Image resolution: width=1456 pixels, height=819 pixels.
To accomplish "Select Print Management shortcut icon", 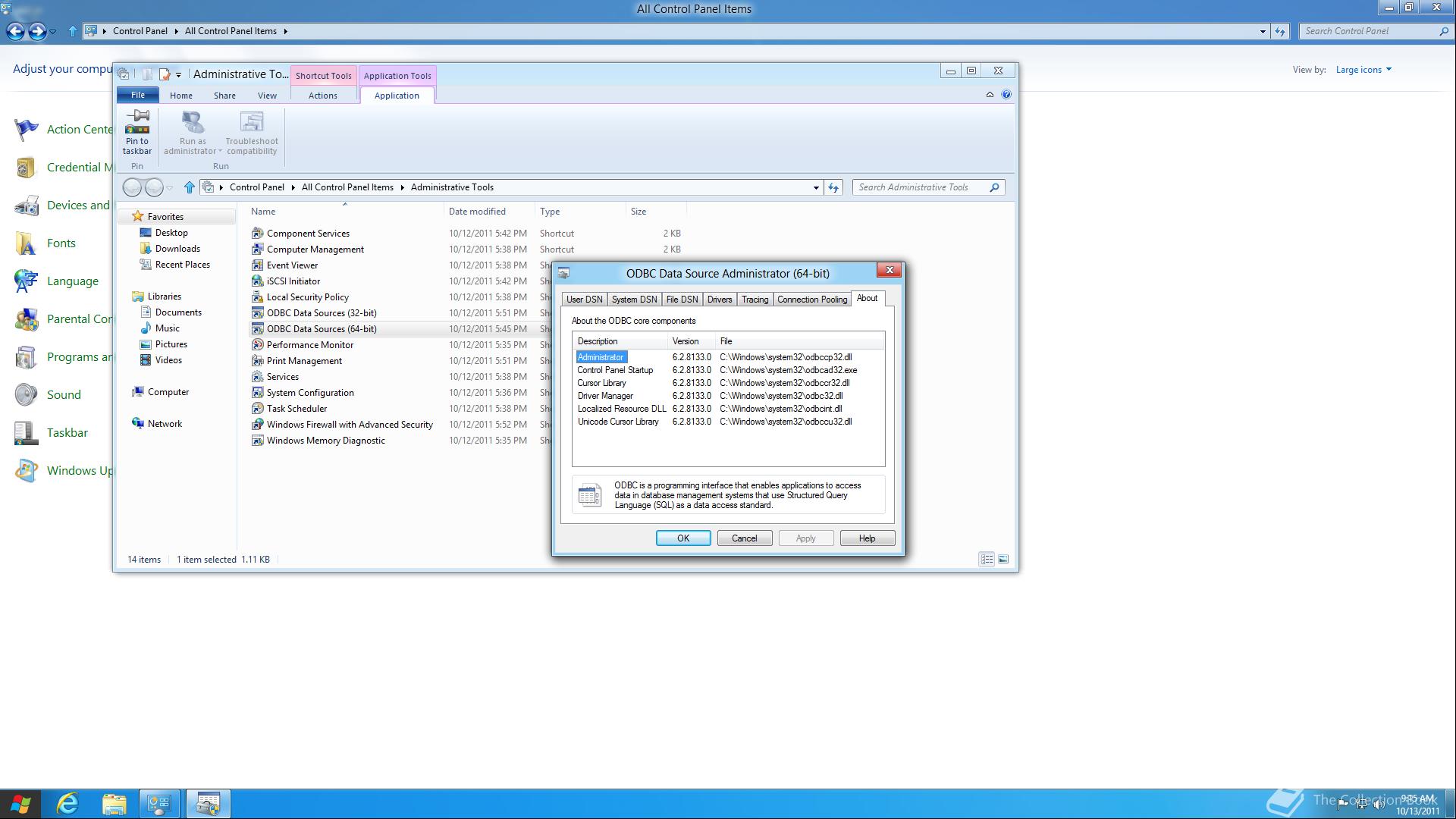I will point(258,361).
